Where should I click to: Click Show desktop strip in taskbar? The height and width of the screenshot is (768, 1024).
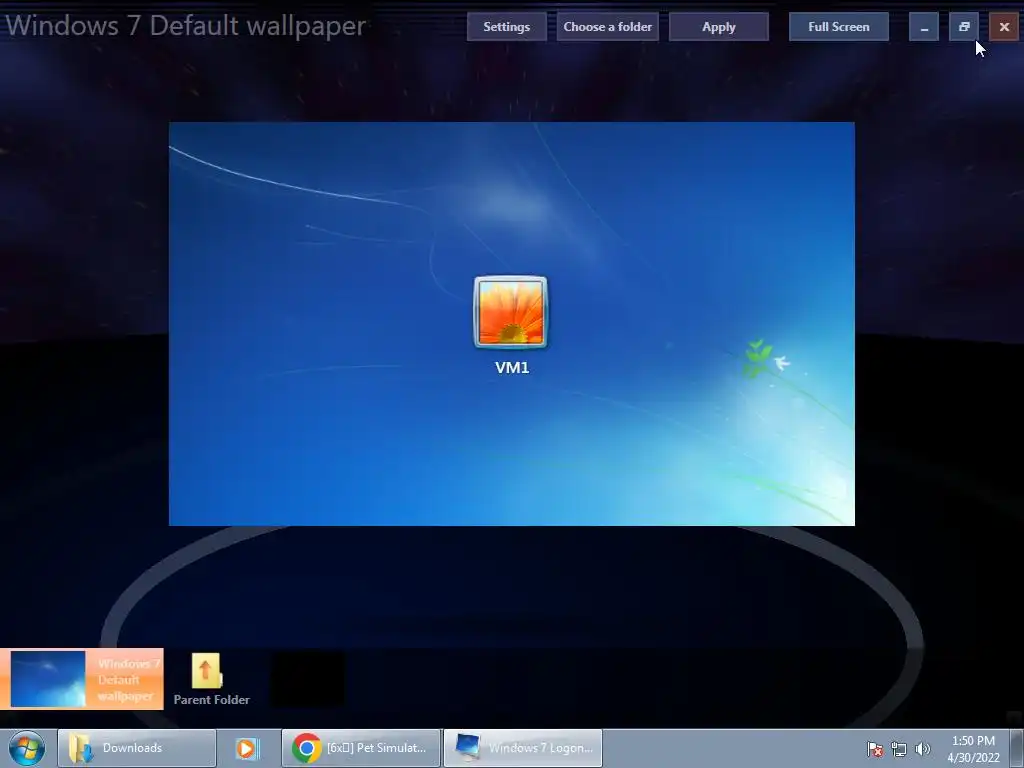(x=1016, y=748)
